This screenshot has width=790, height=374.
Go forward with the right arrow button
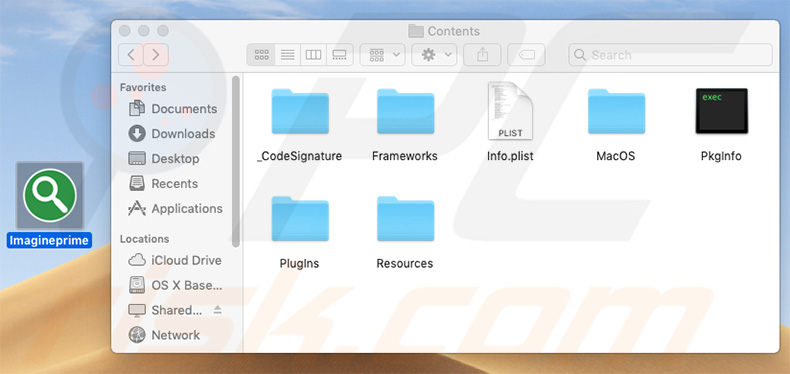coord(156,55)
